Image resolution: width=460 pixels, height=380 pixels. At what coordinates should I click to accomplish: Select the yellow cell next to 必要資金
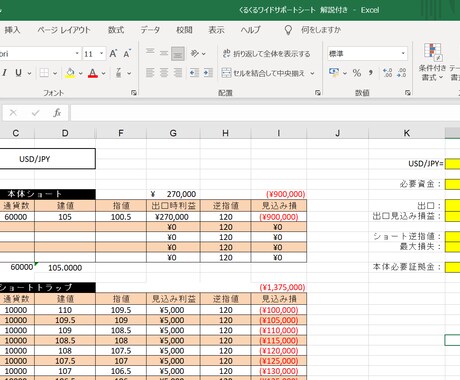pyautogui.click(x=452, y=184)
